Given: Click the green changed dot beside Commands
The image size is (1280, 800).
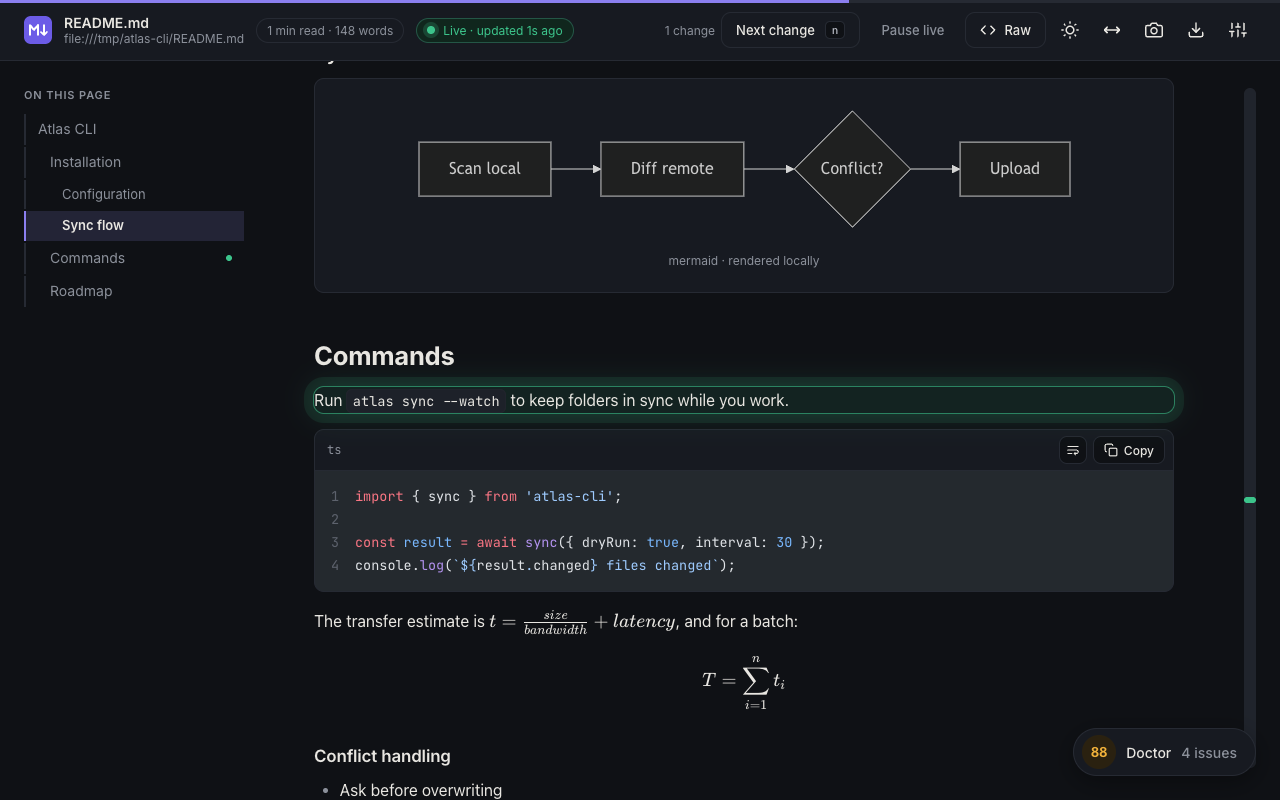Looking at the screenshot, I should [229, 258].
